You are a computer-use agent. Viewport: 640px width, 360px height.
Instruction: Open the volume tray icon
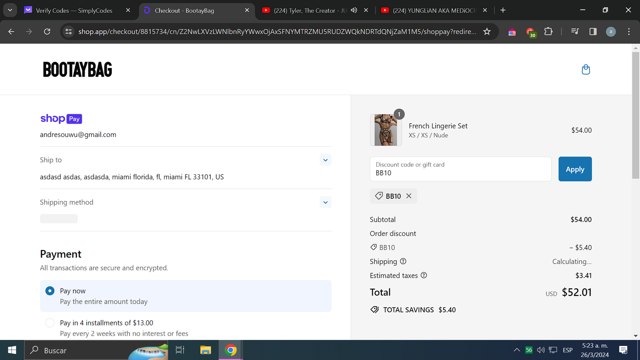tap(541, 350)
